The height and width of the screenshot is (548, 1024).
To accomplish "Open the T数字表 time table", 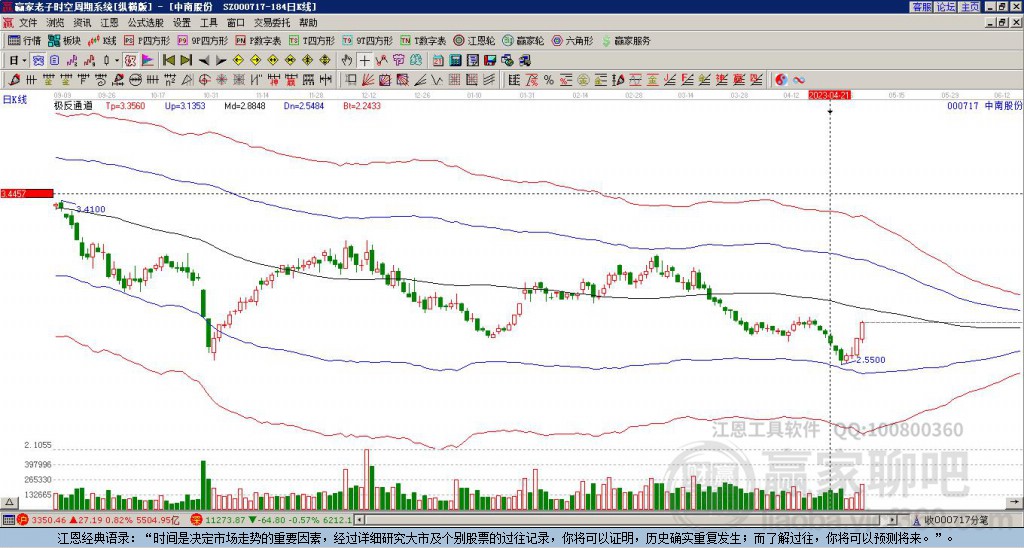I will click(423, 40).
